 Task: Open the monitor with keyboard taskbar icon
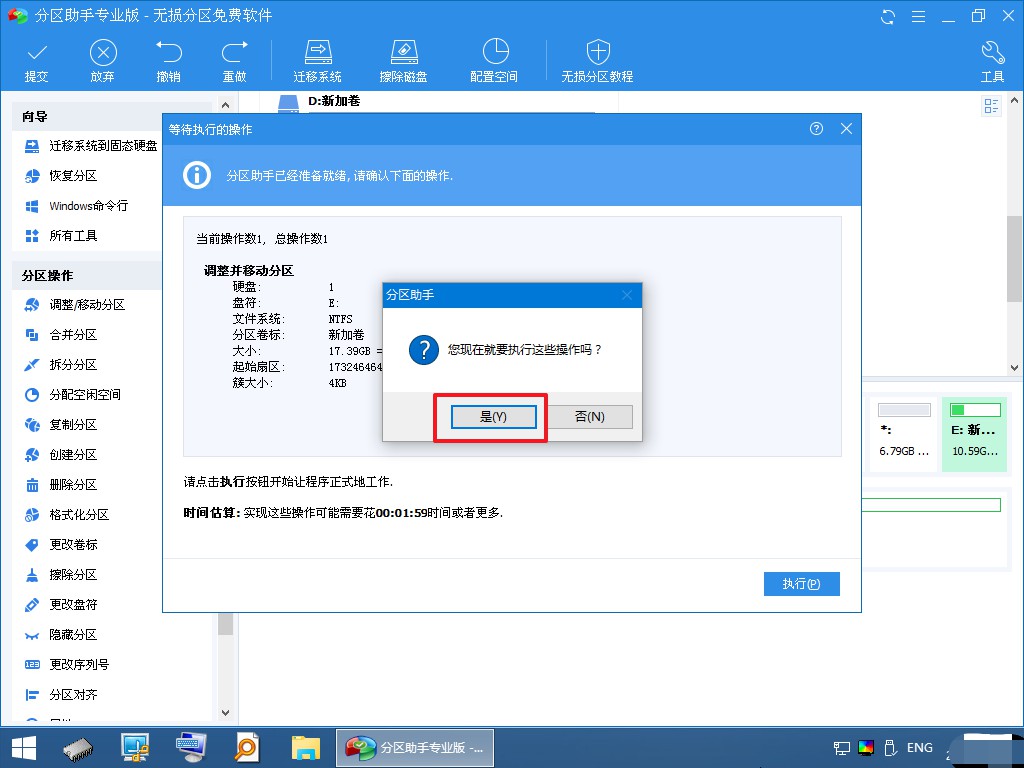[191, 748]
